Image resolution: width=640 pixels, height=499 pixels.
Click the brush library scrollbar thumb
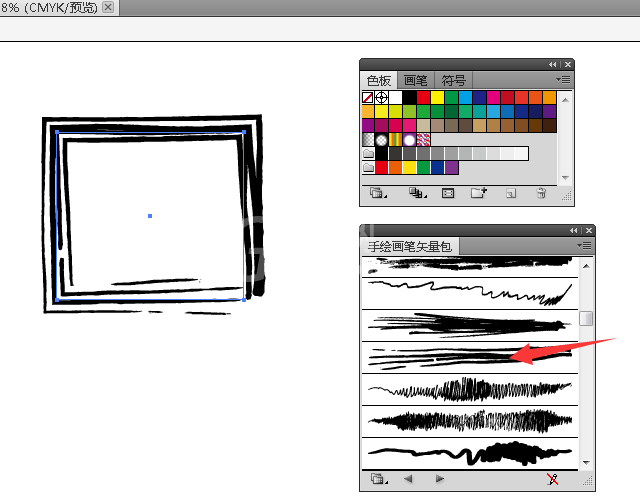point(586,319)
